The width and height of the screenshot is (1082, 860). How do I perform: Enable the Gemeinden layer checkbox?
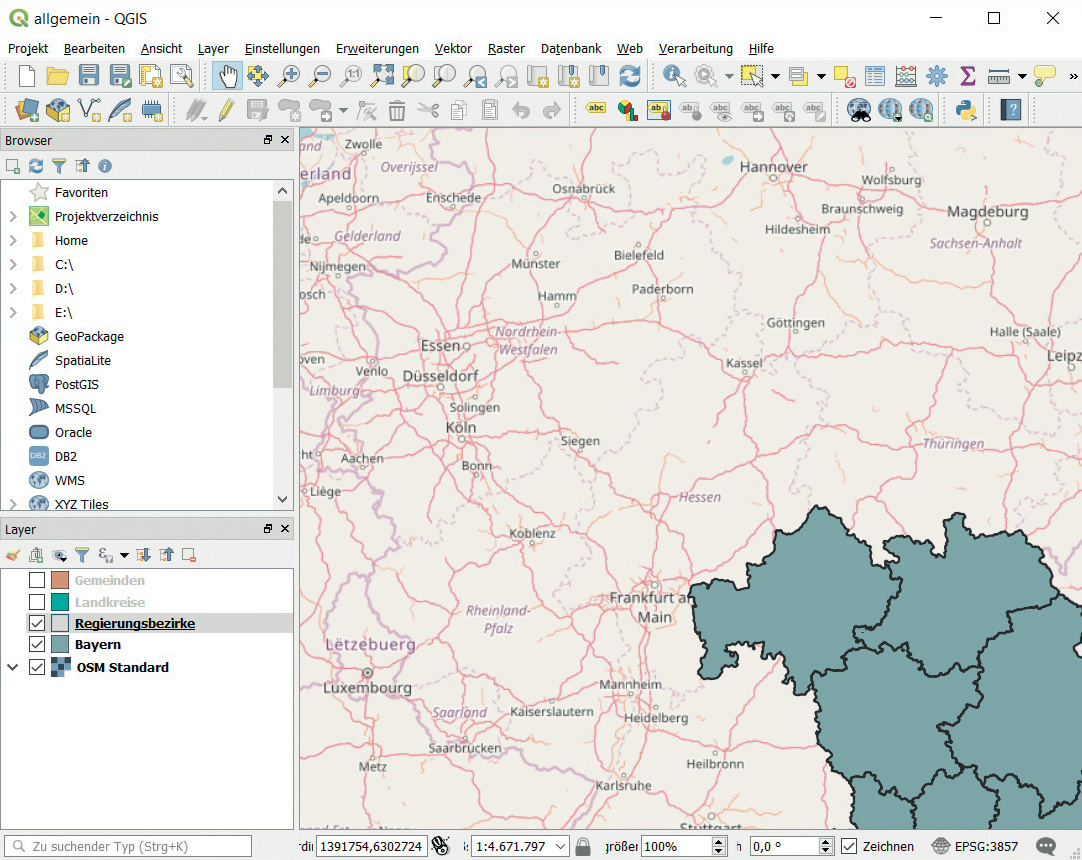click(x=37, y=581)
